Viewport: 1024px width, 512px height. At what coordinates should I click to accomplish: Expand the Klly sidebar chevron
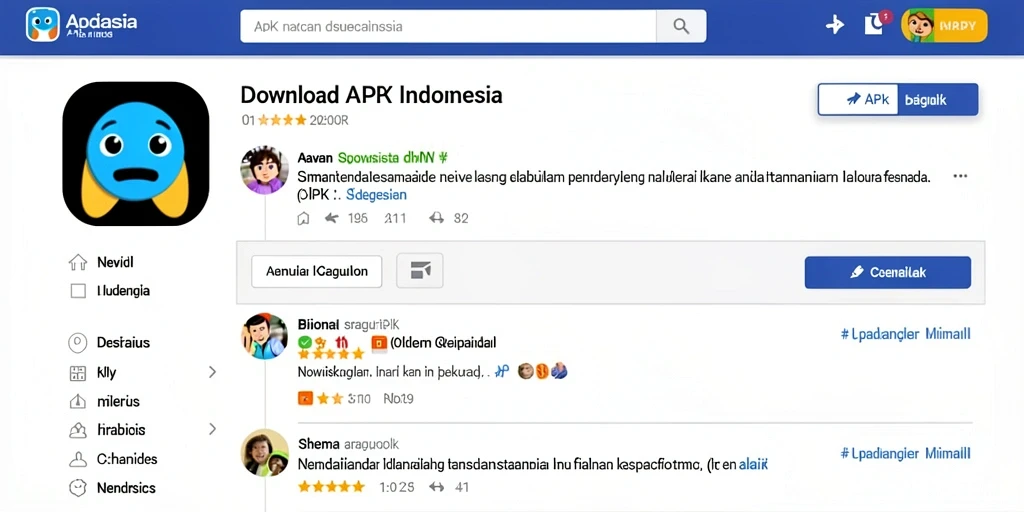coord(212,372)
